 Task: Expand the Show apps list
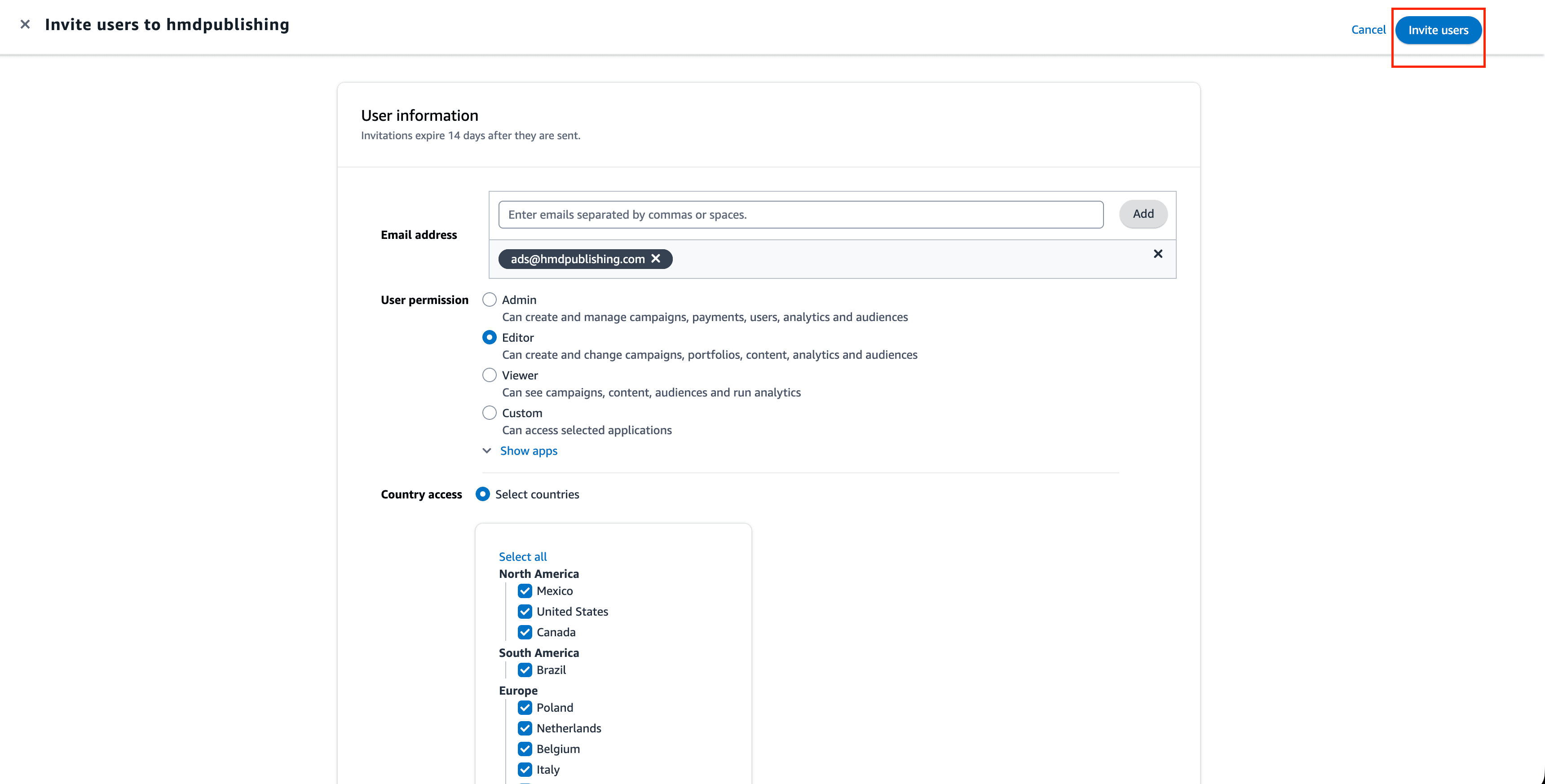point(528,450)
